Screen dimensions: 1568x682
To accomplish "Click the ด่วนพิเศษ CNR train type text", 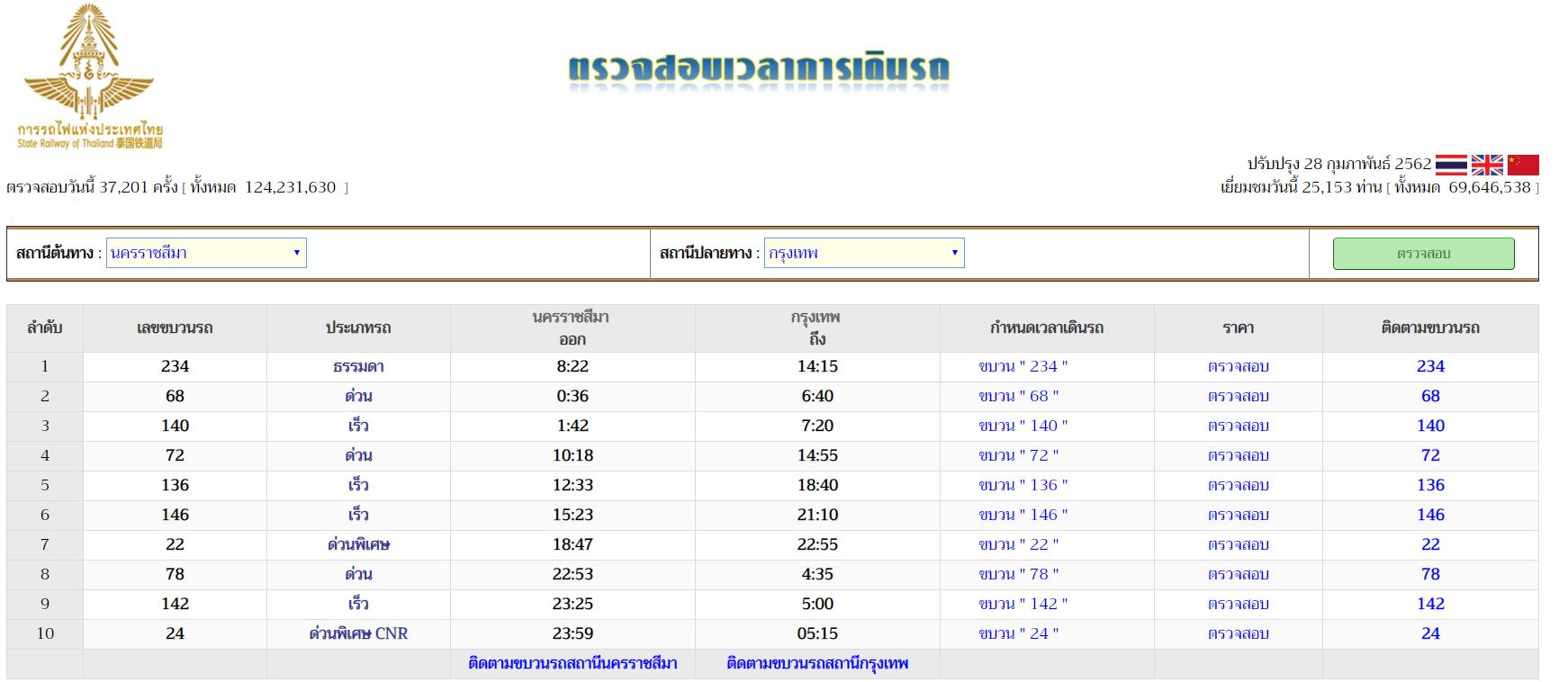I will (x=358, y=633).
